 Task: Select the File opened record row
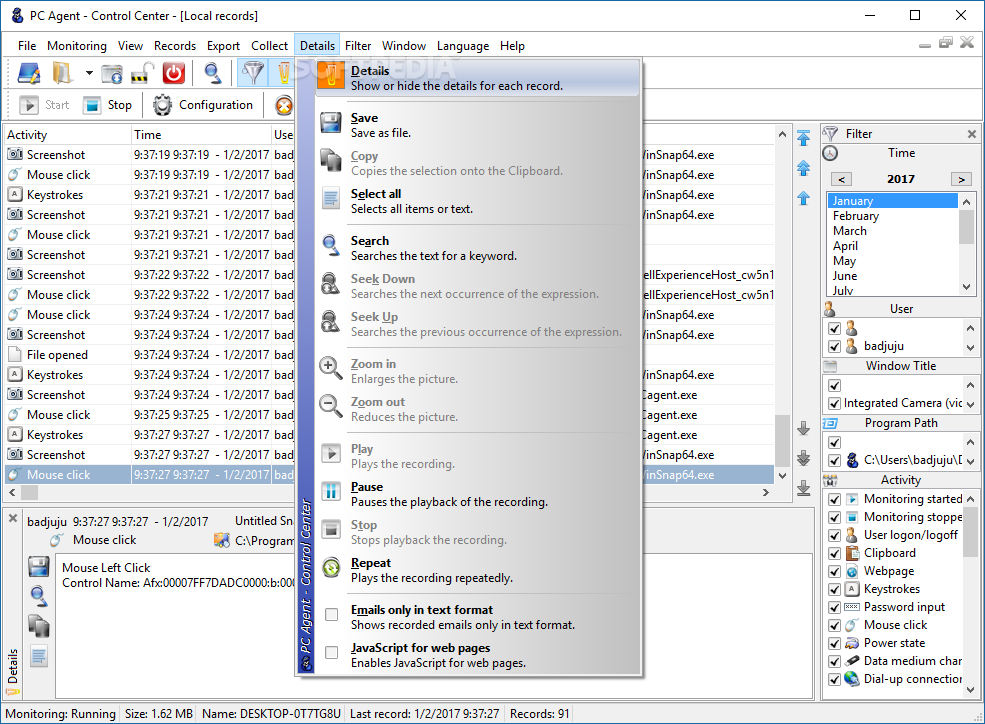(150, 355)
